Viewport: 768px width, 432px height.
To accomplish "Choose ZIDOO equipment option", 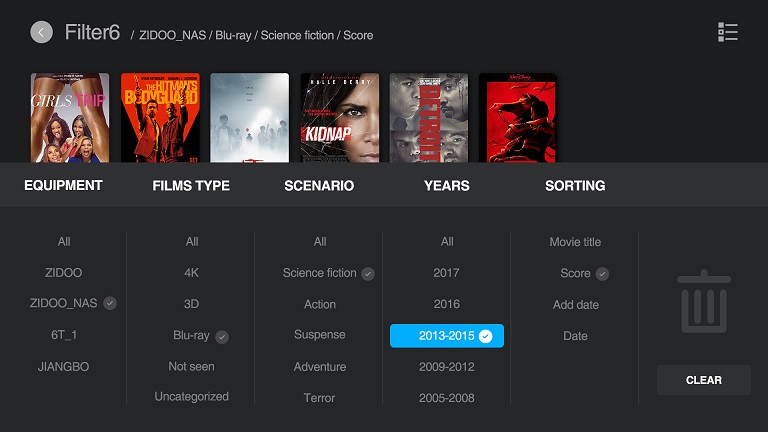I will 63,272.
